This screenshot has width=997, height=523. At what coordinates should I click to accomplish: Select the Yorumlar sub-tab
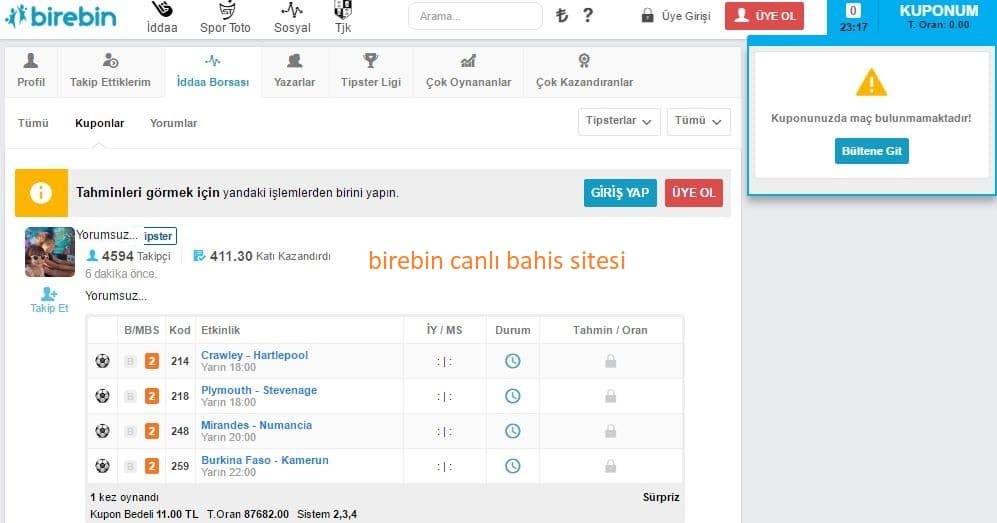[x=173, y=123]
